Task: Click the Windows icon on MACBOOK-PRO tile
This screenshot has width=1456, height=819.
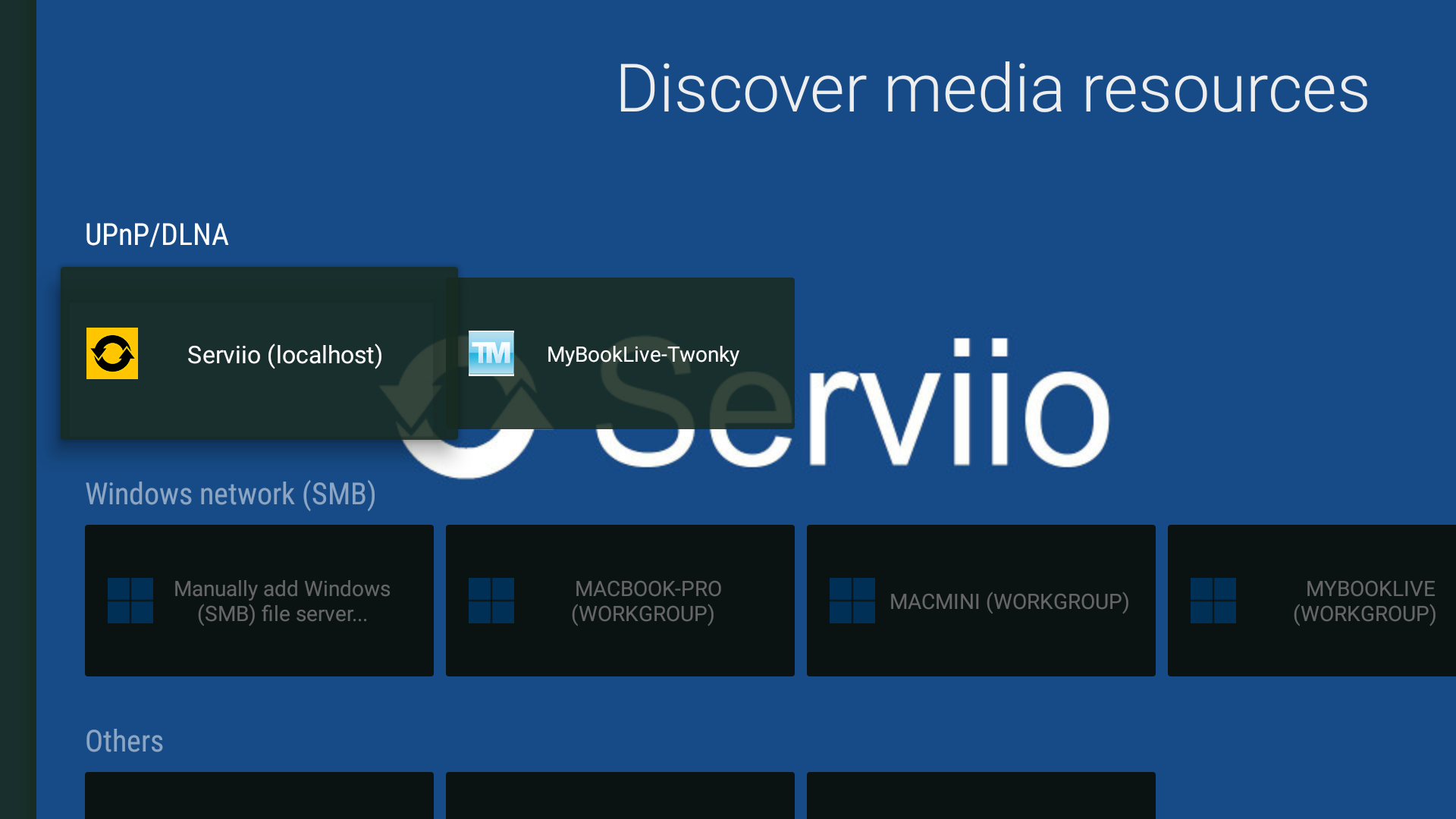Action: 491,601
